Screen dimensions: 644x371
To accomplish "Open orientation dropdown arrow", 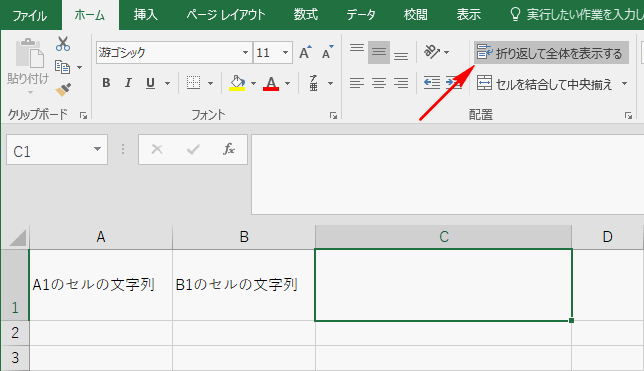I will 446,53.
